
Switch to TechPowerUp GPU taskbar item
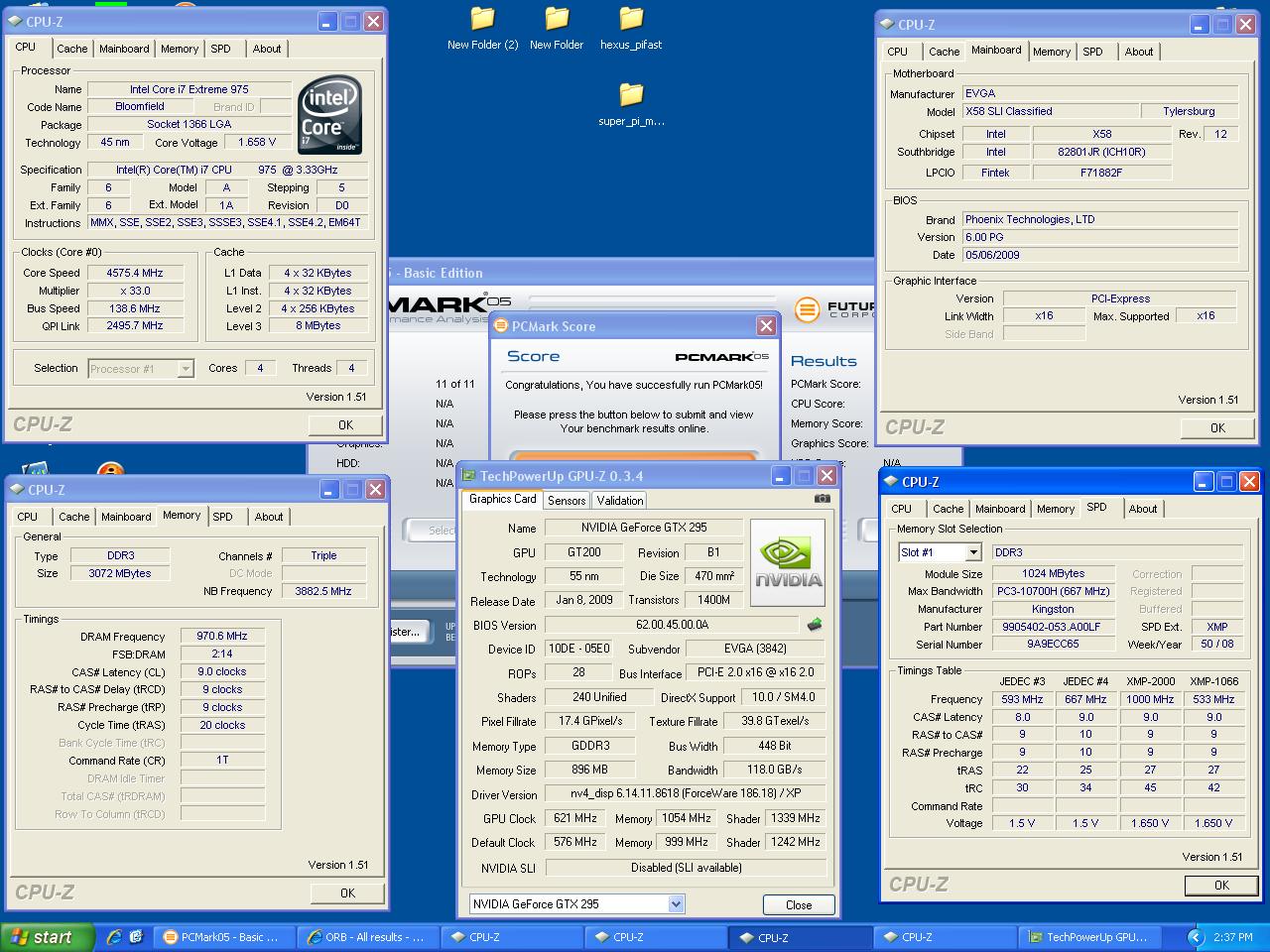[x=1092, y=936]
